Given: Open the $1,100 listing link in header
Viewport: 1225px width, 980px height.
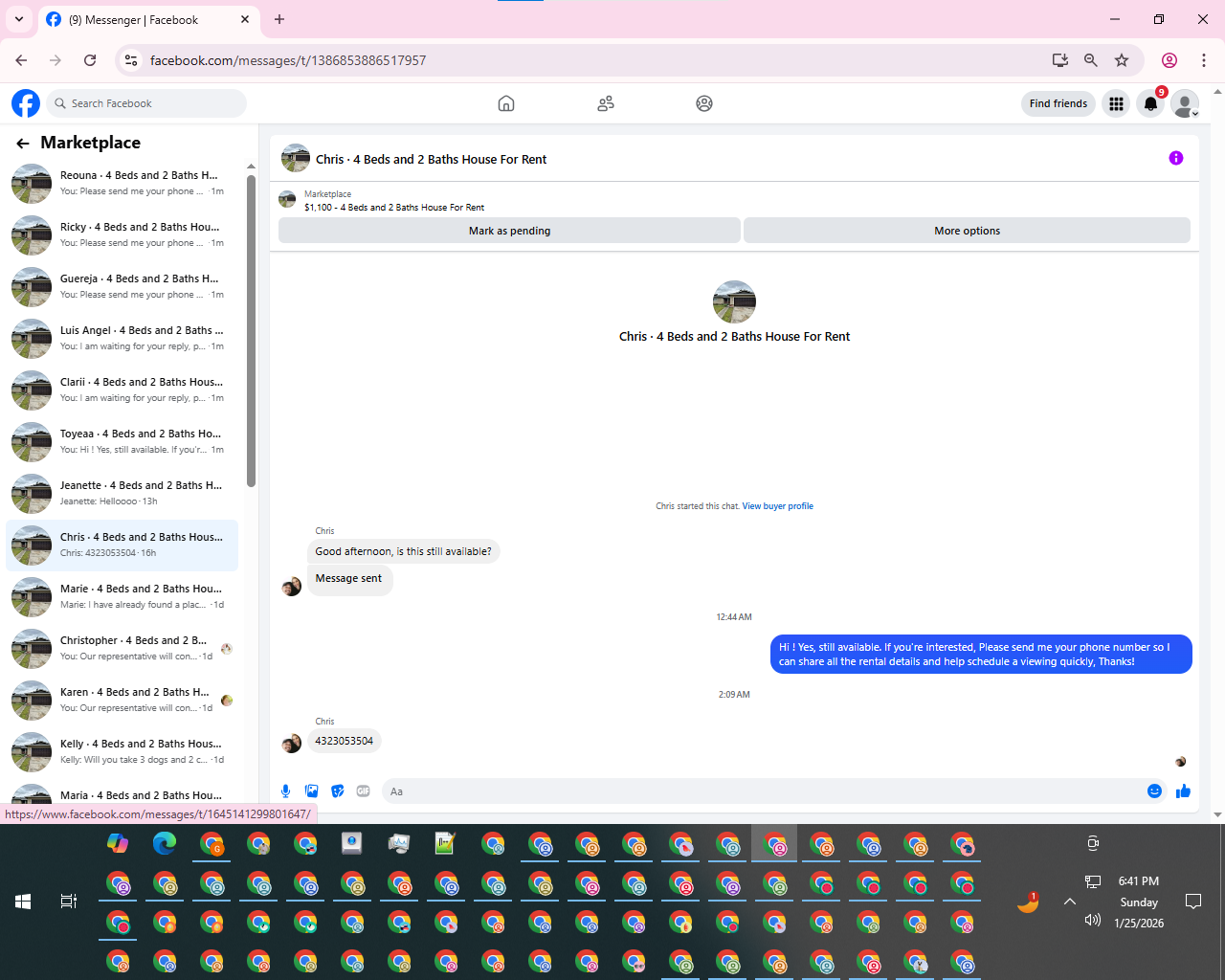Looking at the screenshot, I should point(394,208).
